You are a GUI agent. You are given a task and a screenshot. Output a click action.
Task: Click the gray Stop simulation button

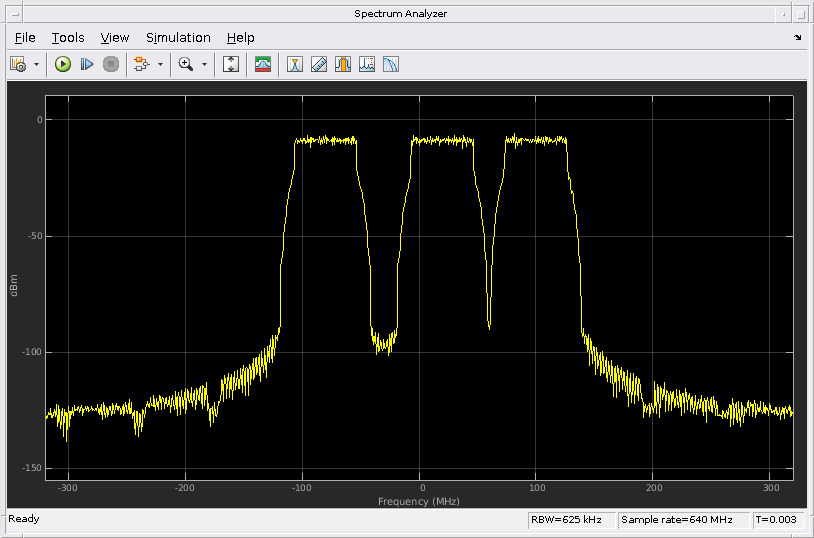(111, 64)
